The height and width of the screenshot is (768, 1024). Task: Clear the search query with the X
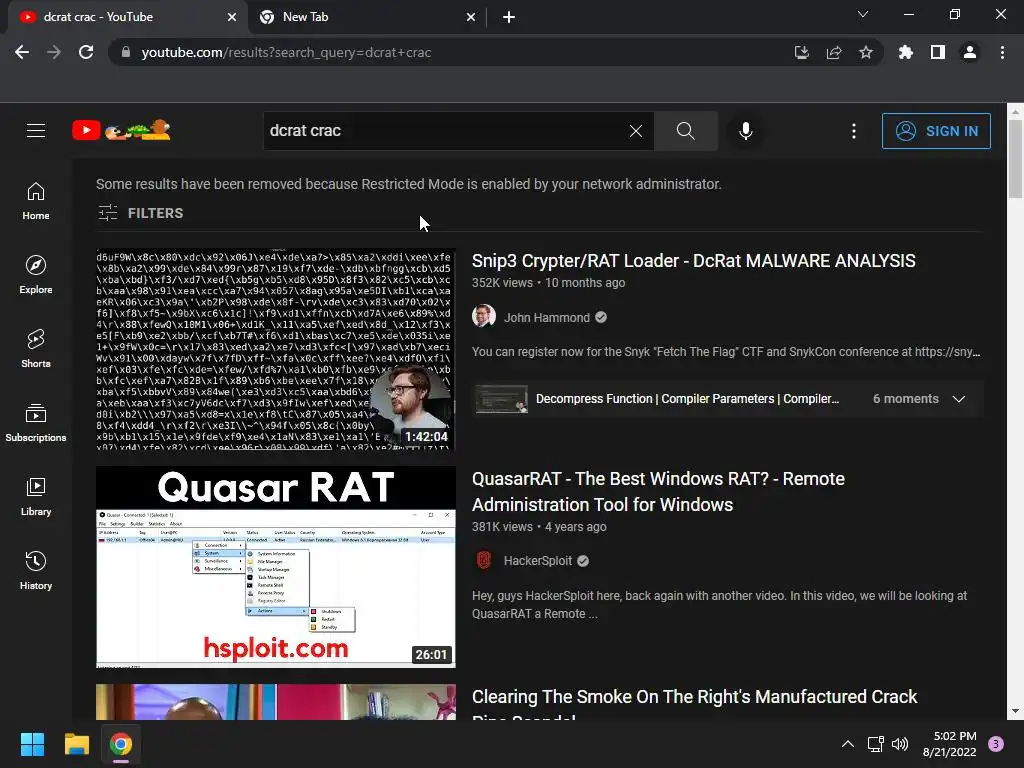pos(635,131)
